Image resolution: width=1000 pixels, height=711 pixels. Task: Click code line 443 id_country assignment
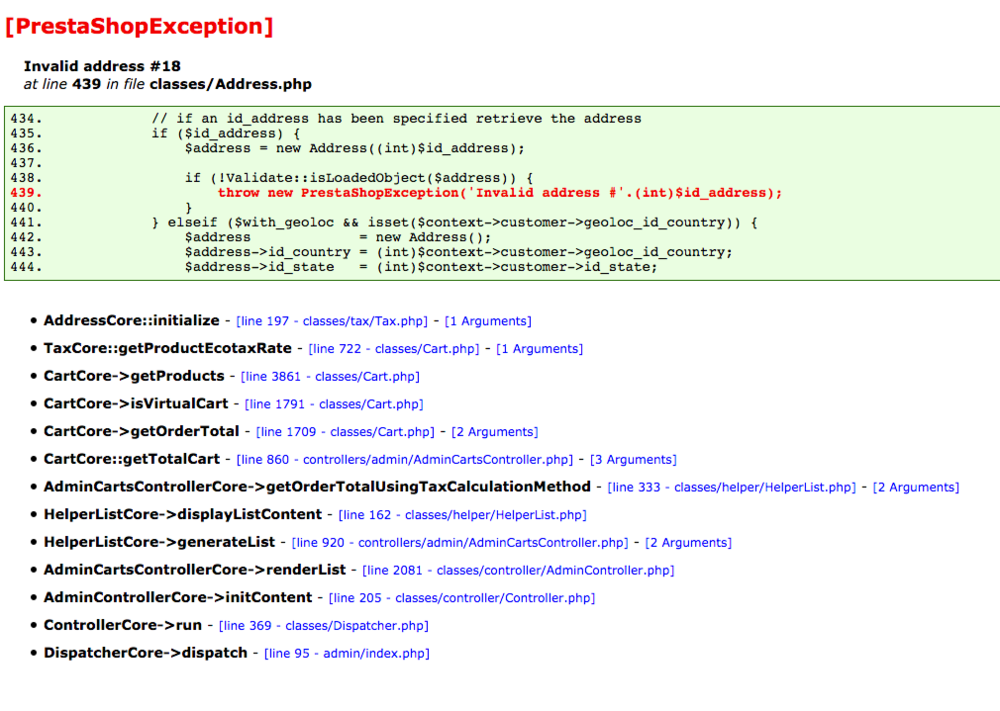[x=459, y=252]
